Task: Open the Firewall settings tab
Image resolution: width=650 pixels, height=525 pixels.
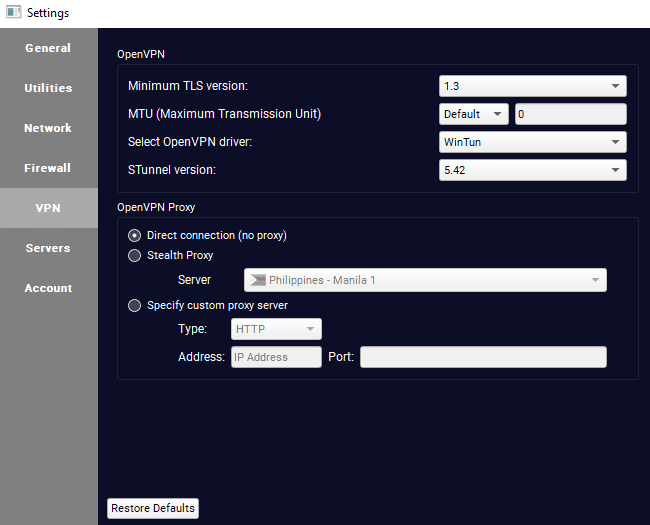Action: pos(48,168)
